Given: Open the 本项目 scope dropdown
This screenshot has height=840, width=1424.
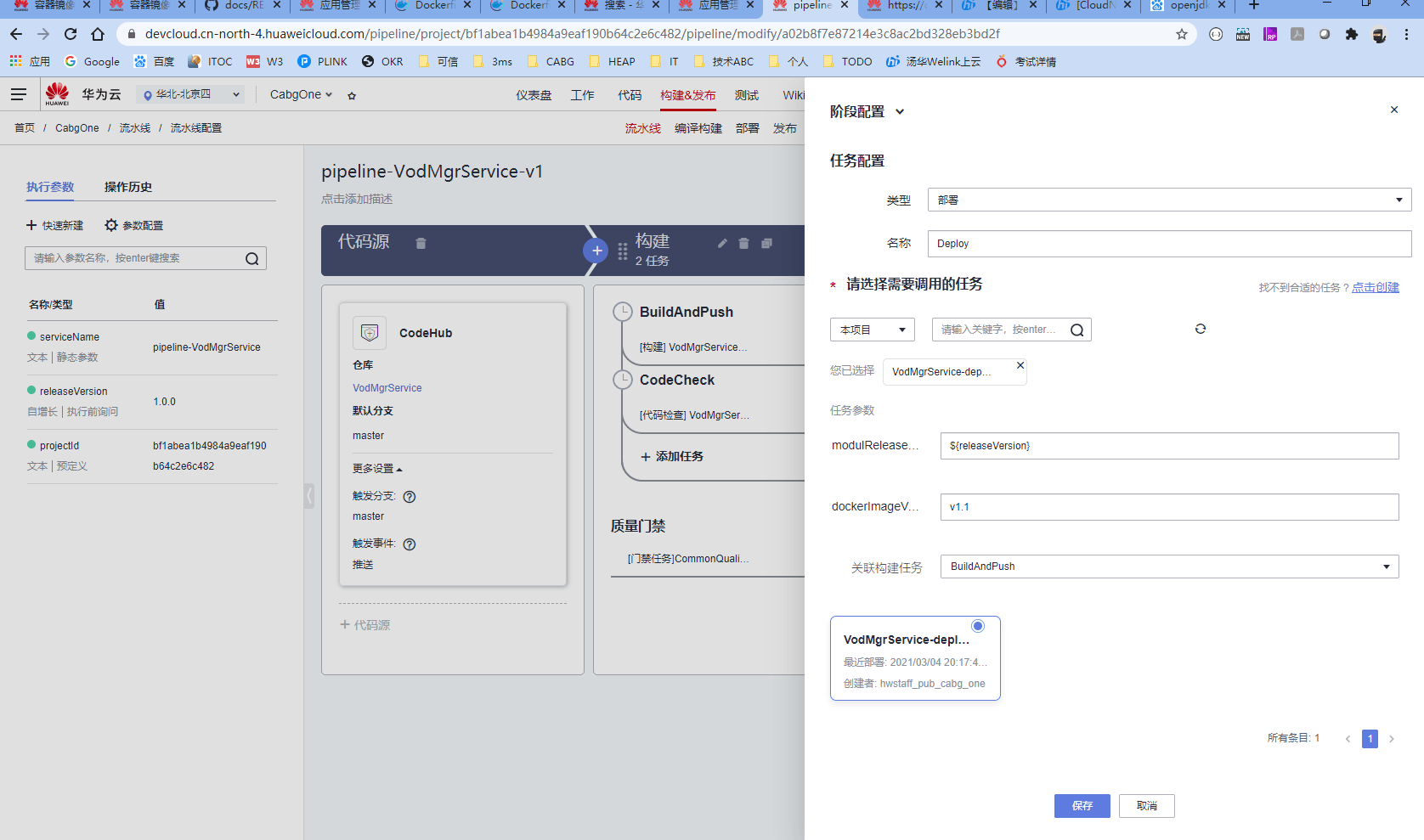Looking at the screenshot, I should [x=872, y=330].
